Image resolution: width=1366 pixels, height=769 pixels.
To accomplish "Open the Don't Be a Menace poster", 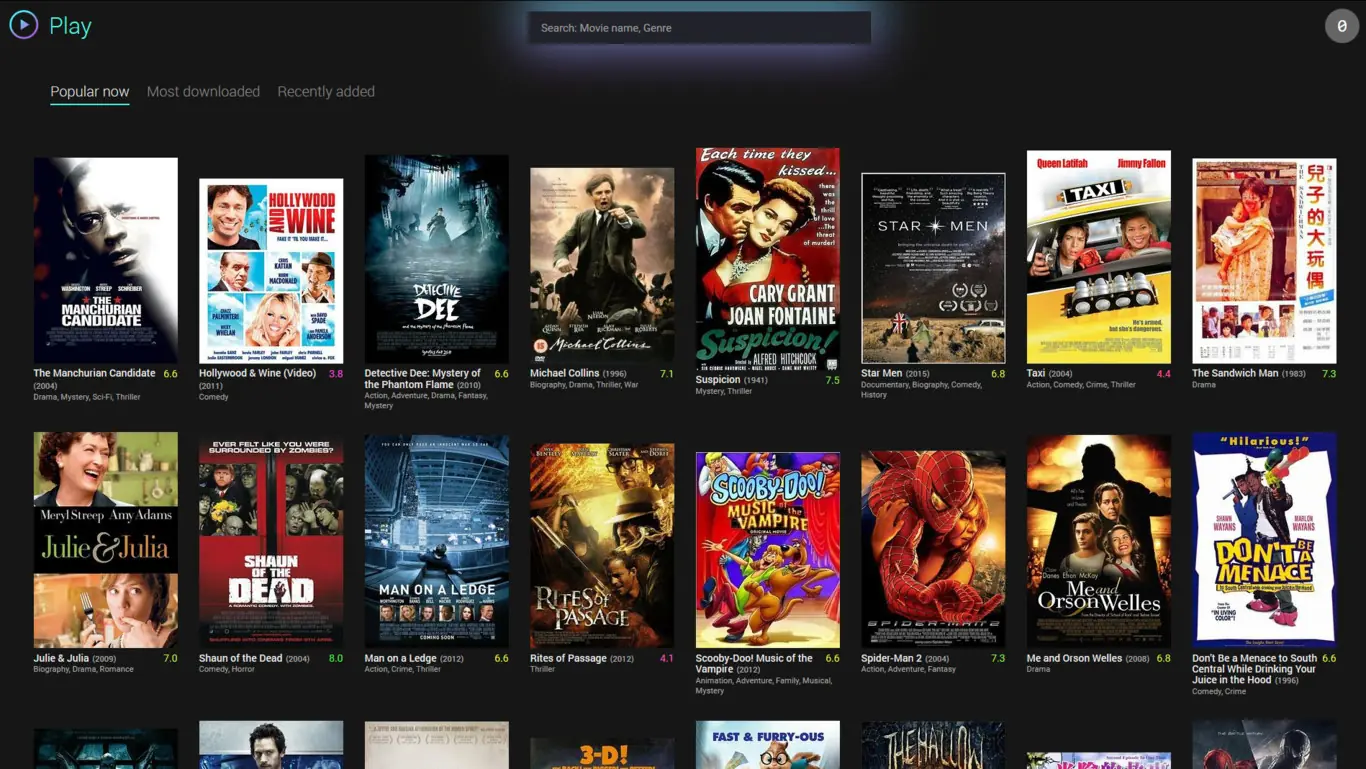I will point(1264,540).
